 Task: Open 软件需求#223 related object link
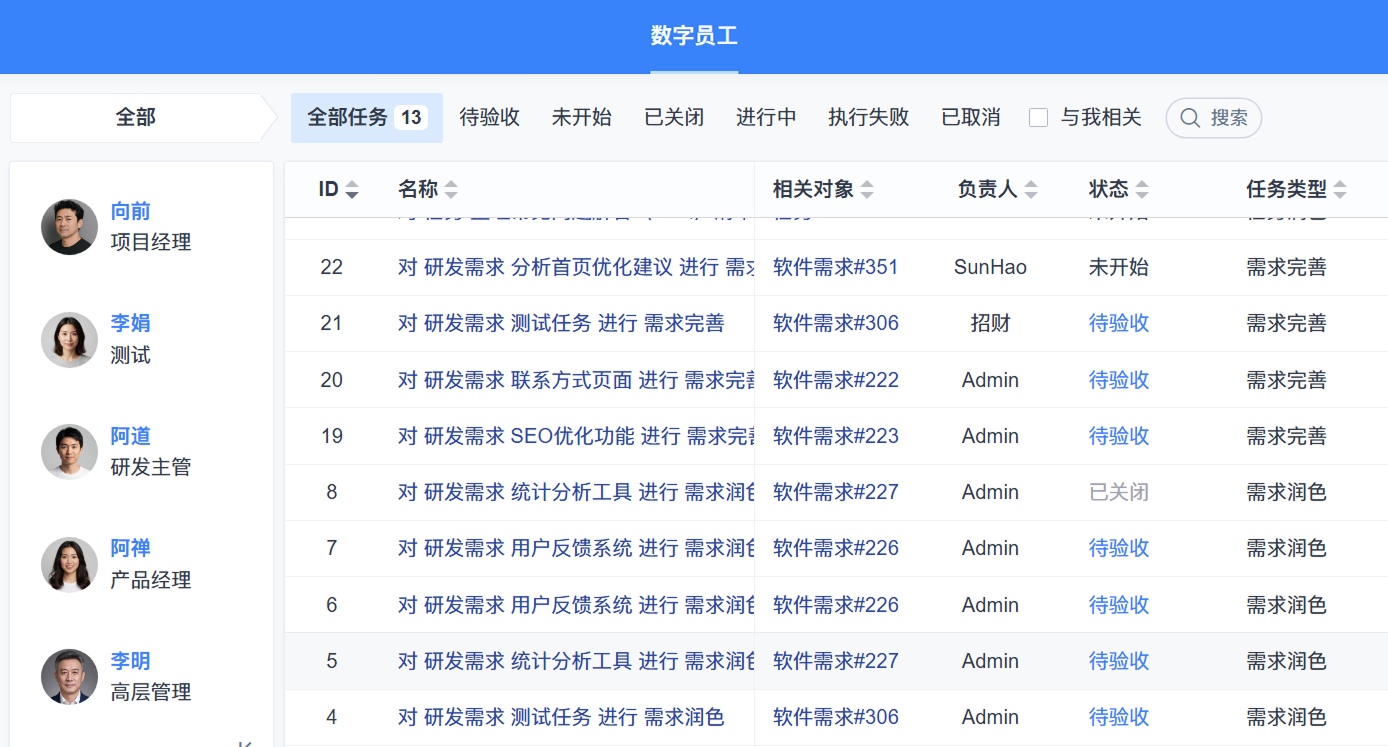pos(836,436)
